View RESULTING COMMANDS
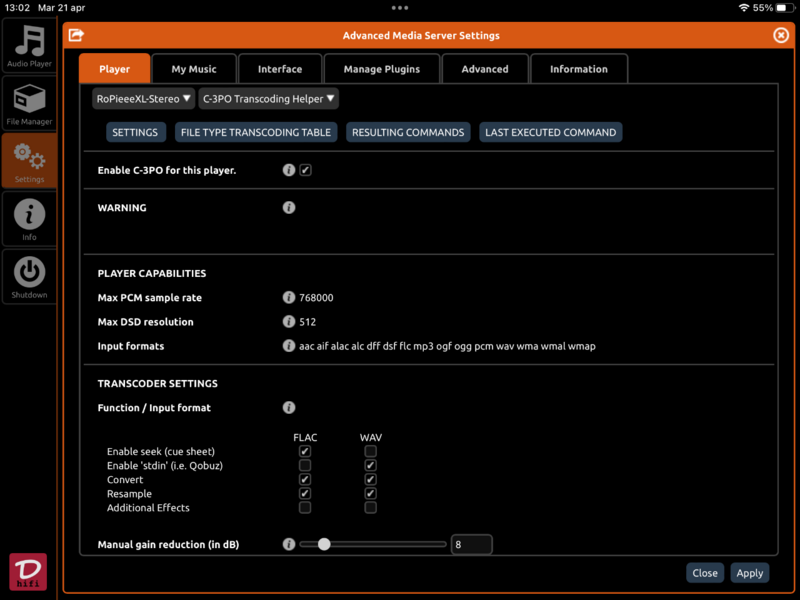Screen dimensions: 800x600 pyautogui.click(x=408, y=132)
